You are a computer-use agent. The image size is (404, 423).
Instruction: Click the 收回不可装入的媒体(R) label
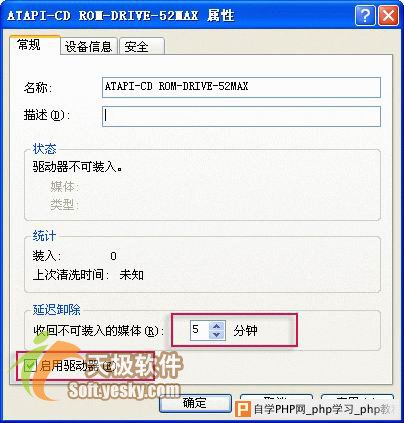tap(99, 331)
